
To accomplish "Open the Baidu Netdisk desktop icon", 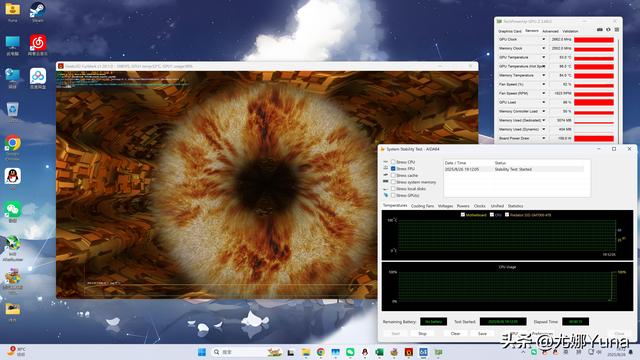I will click(x=38, y=78).
